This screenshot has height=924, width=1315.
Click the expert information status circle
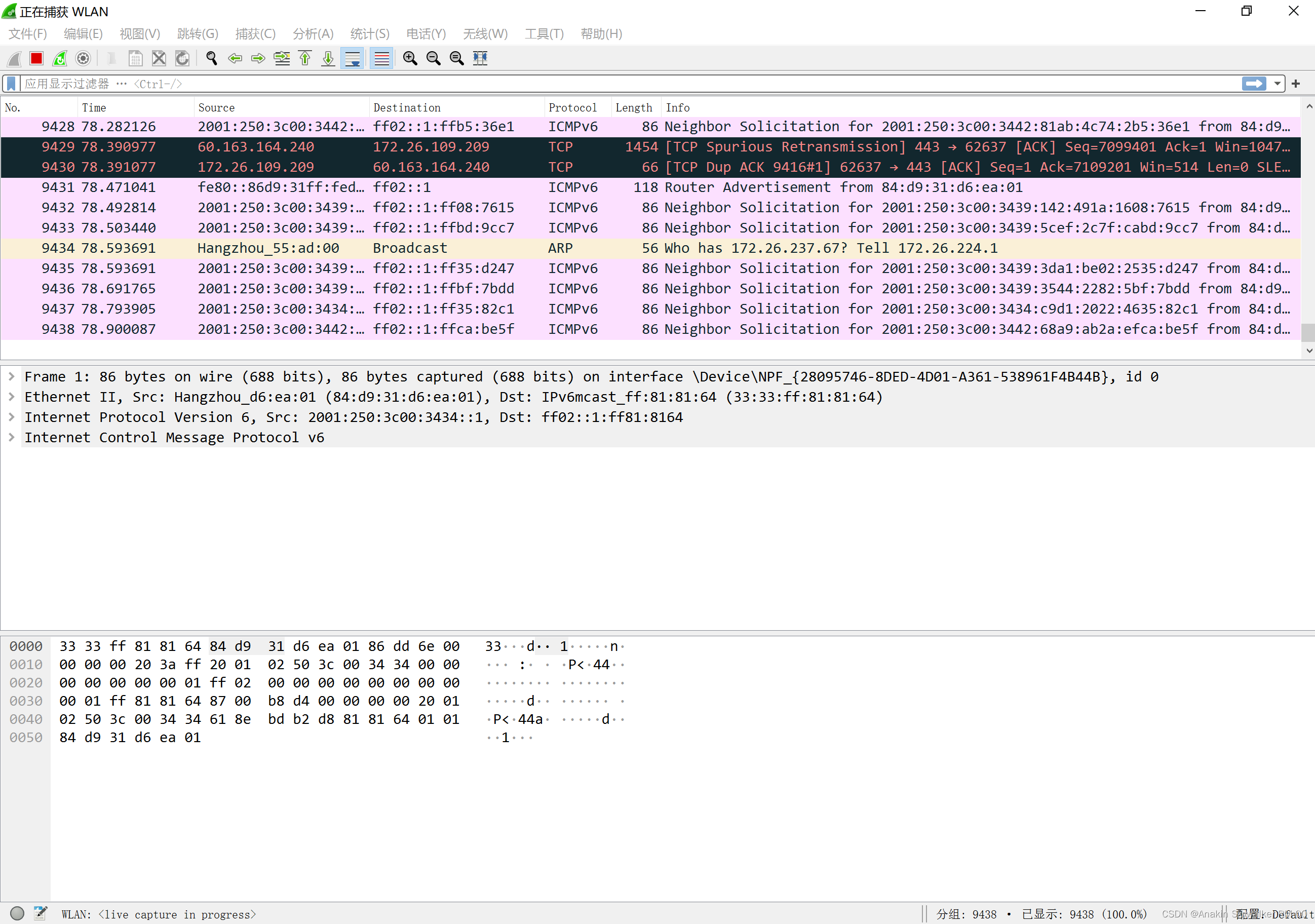[17, 913]
